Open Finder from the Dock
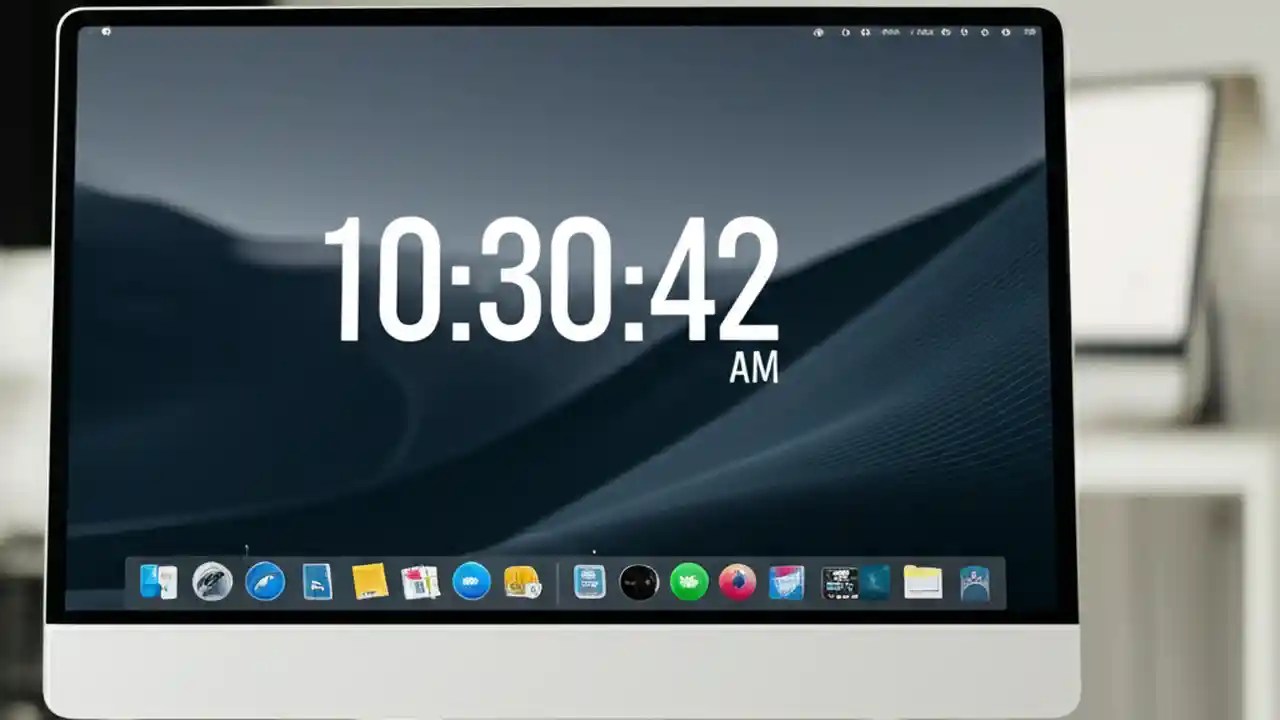This screenshot has width=1280, height=720. point(157,580)
